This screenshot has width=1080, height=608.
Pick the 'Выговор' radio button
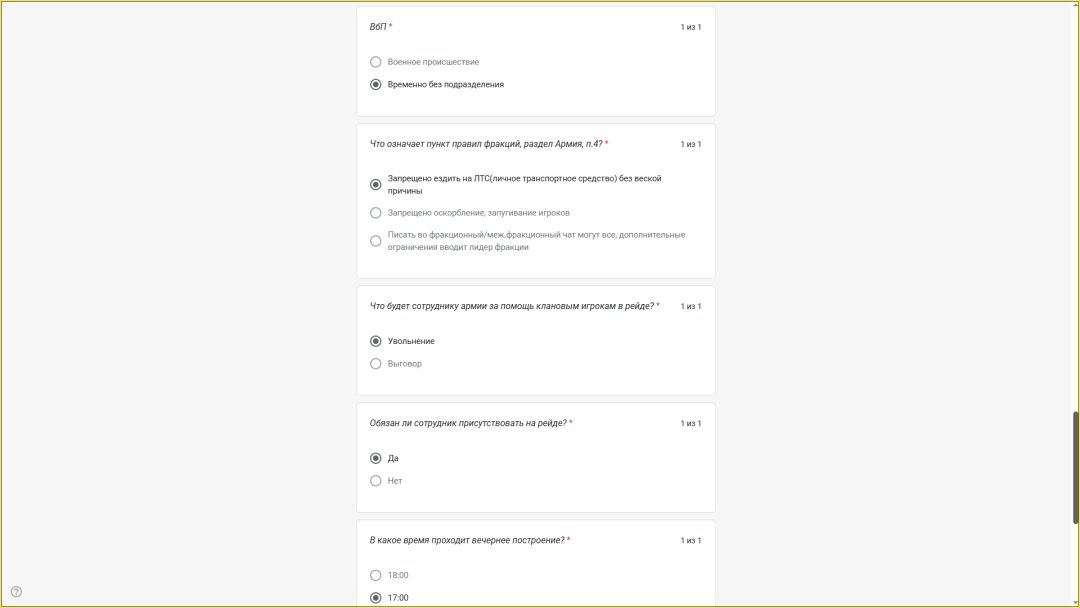pyautogui.click(x=376, y=364)
